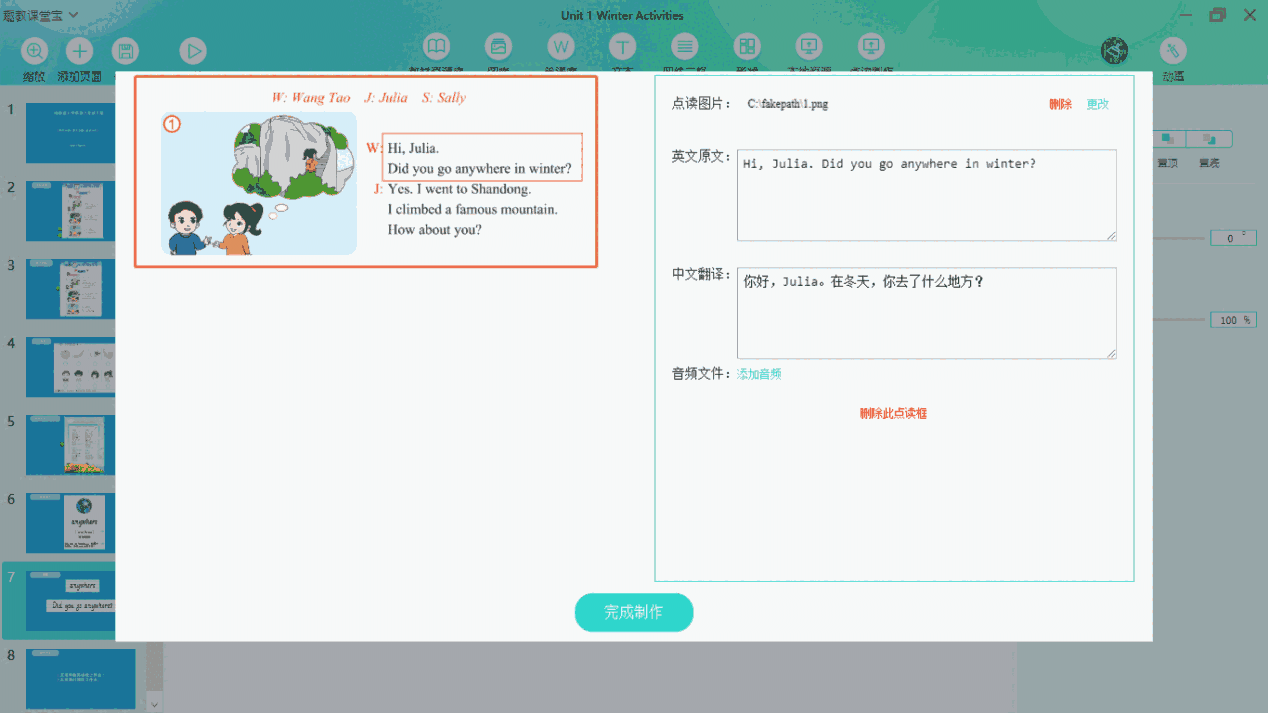Select slide 7 thumbnail
The width and height of the screenshot is (1268, 713).
70,601
